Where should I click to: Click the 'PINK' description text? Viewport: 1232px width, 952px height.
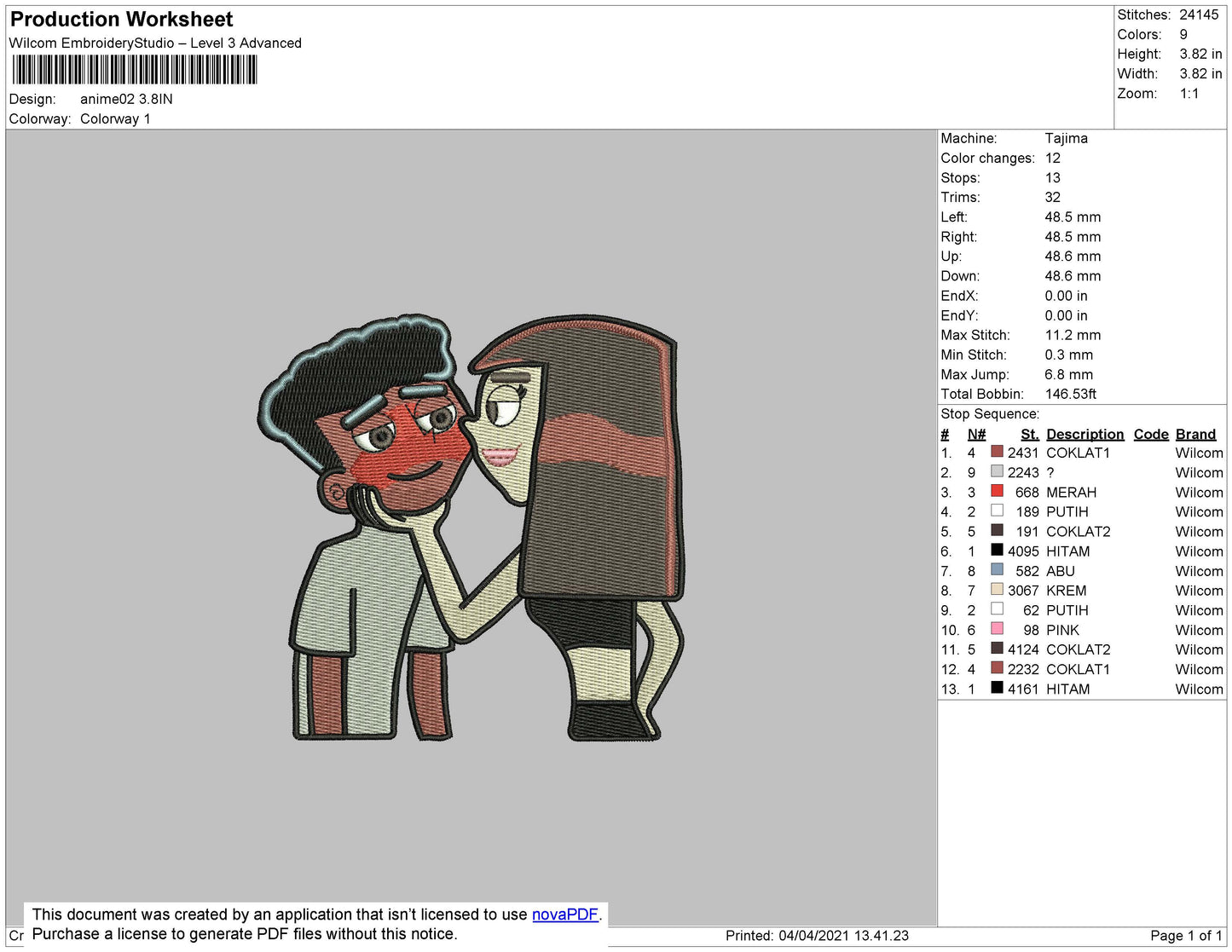[x=1062, y=630]
